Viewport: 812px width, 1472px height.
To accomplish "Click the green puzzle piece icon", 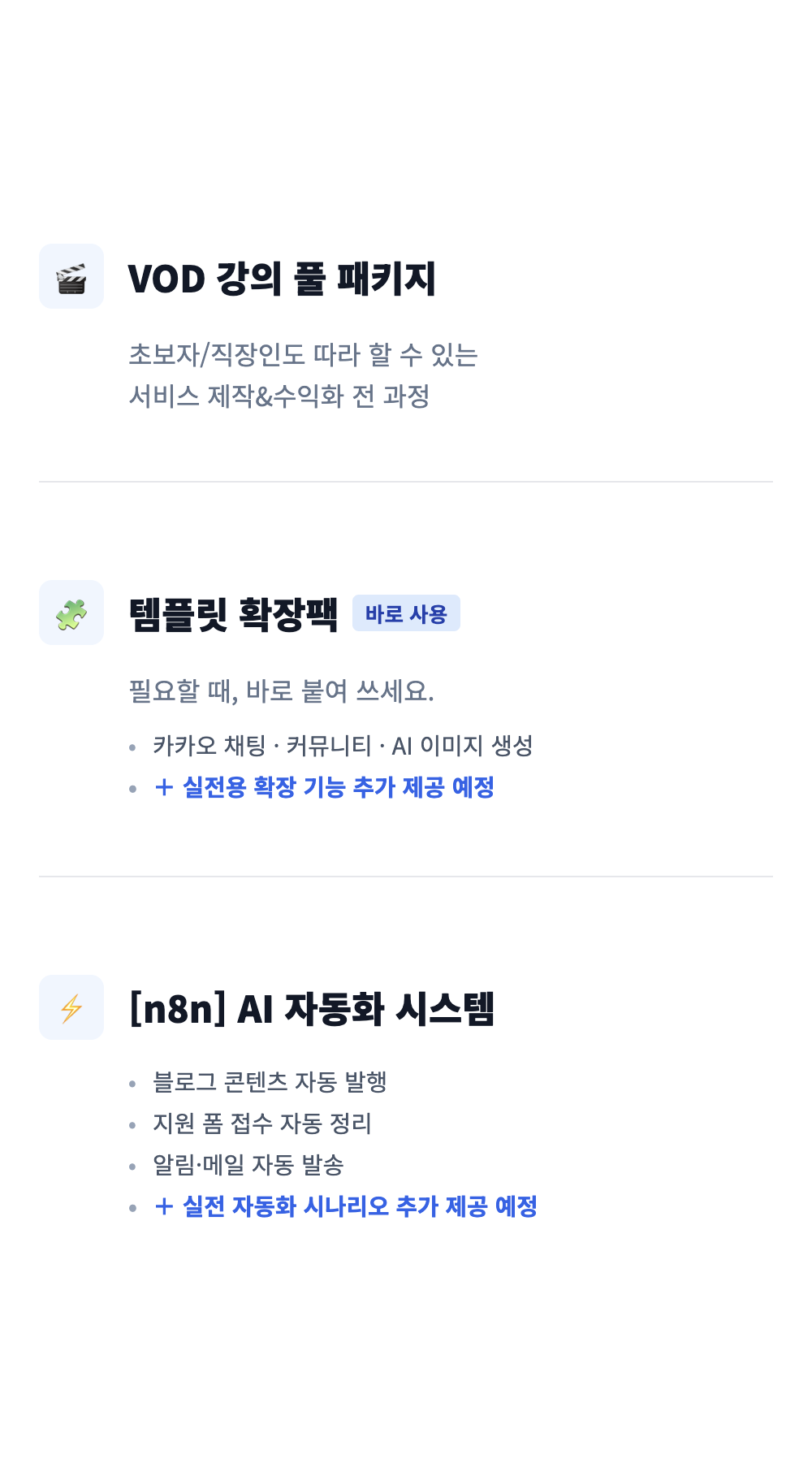I will 71,613.
